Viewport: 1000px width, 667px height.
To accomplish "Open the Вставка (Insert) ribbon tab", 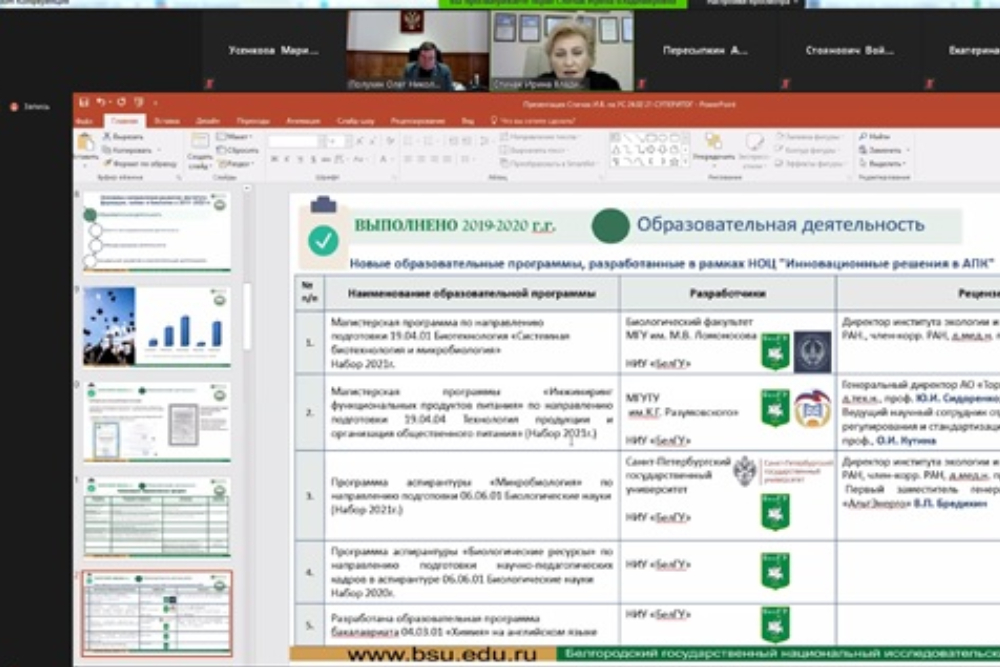I will (167, 120).
